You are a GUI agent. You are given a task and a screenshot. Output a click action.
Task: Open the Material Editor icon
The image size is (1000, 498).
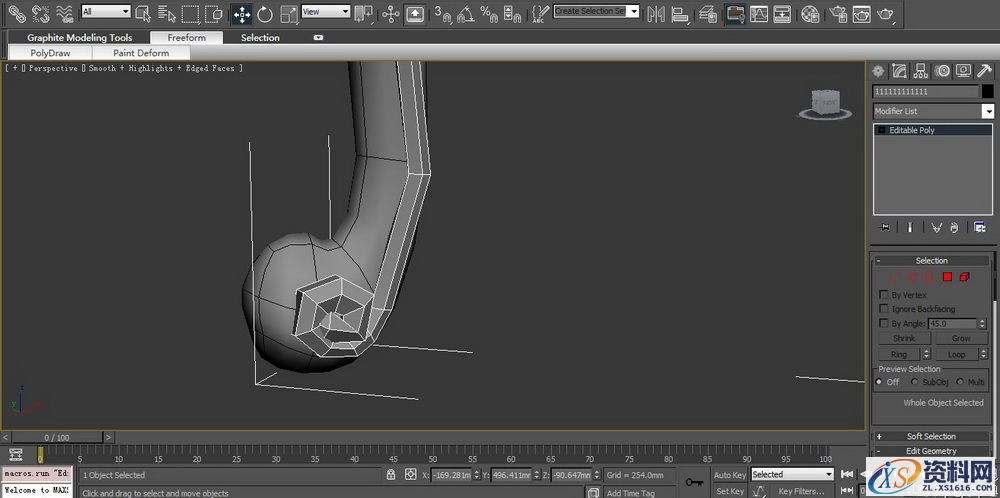click(810, 14)
